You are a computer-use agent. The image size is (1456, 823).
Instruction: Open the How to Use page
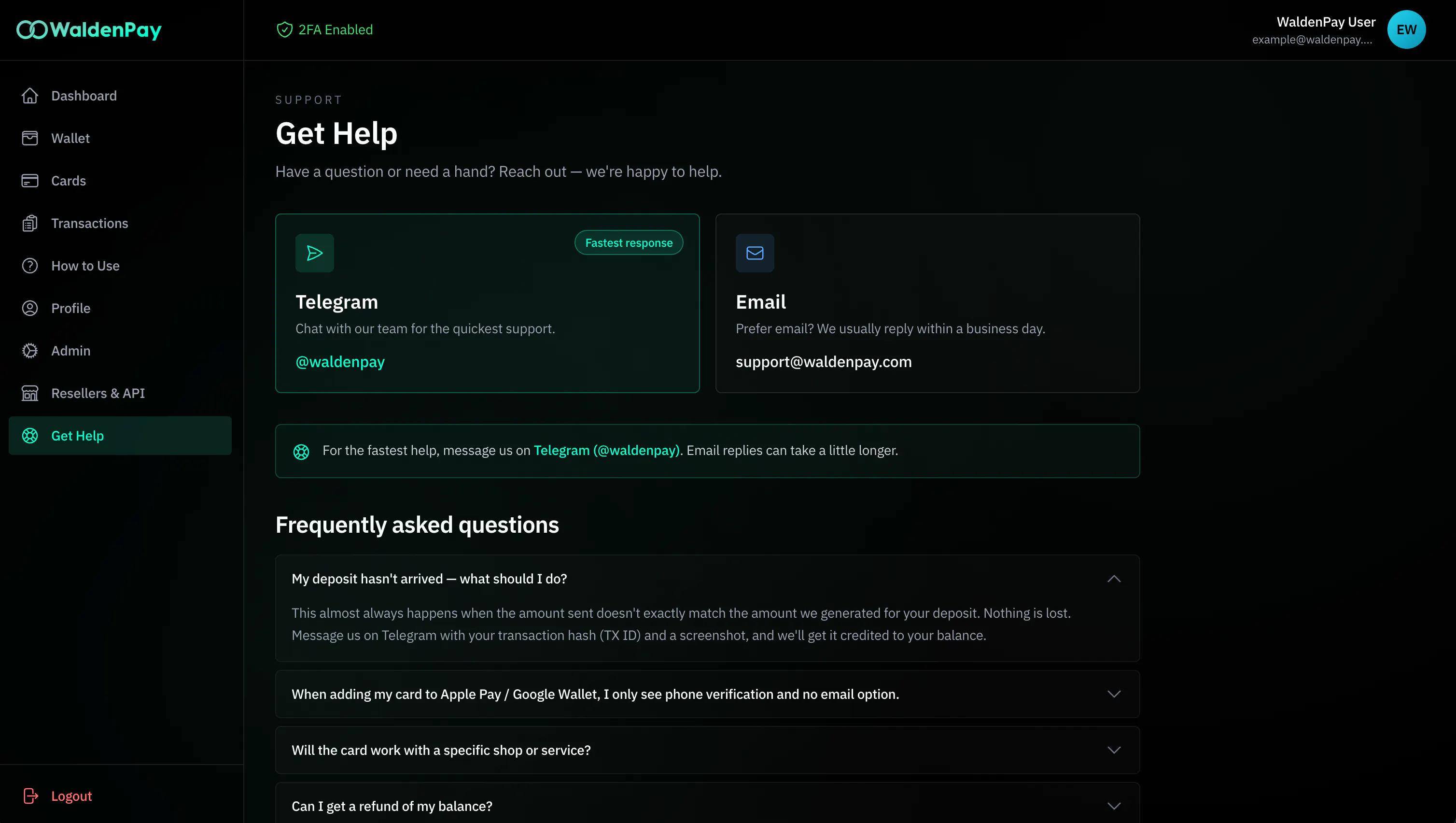120,266
